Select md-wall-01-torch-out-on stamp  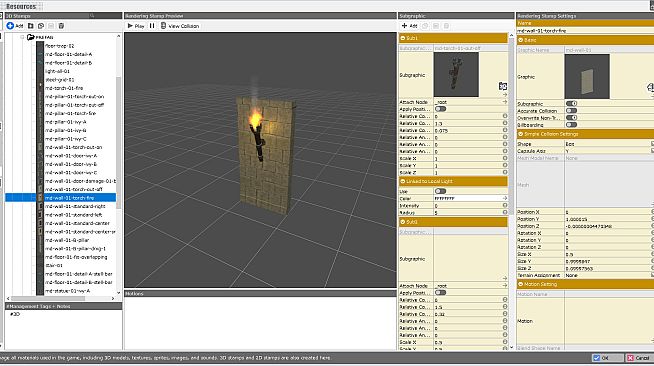click(73, 147)
